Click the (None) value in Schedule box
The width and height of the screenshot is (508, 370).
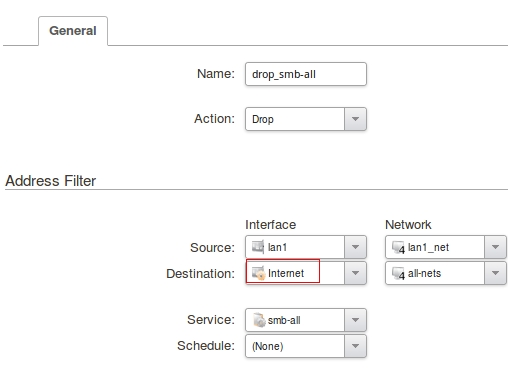coord(268,346)
